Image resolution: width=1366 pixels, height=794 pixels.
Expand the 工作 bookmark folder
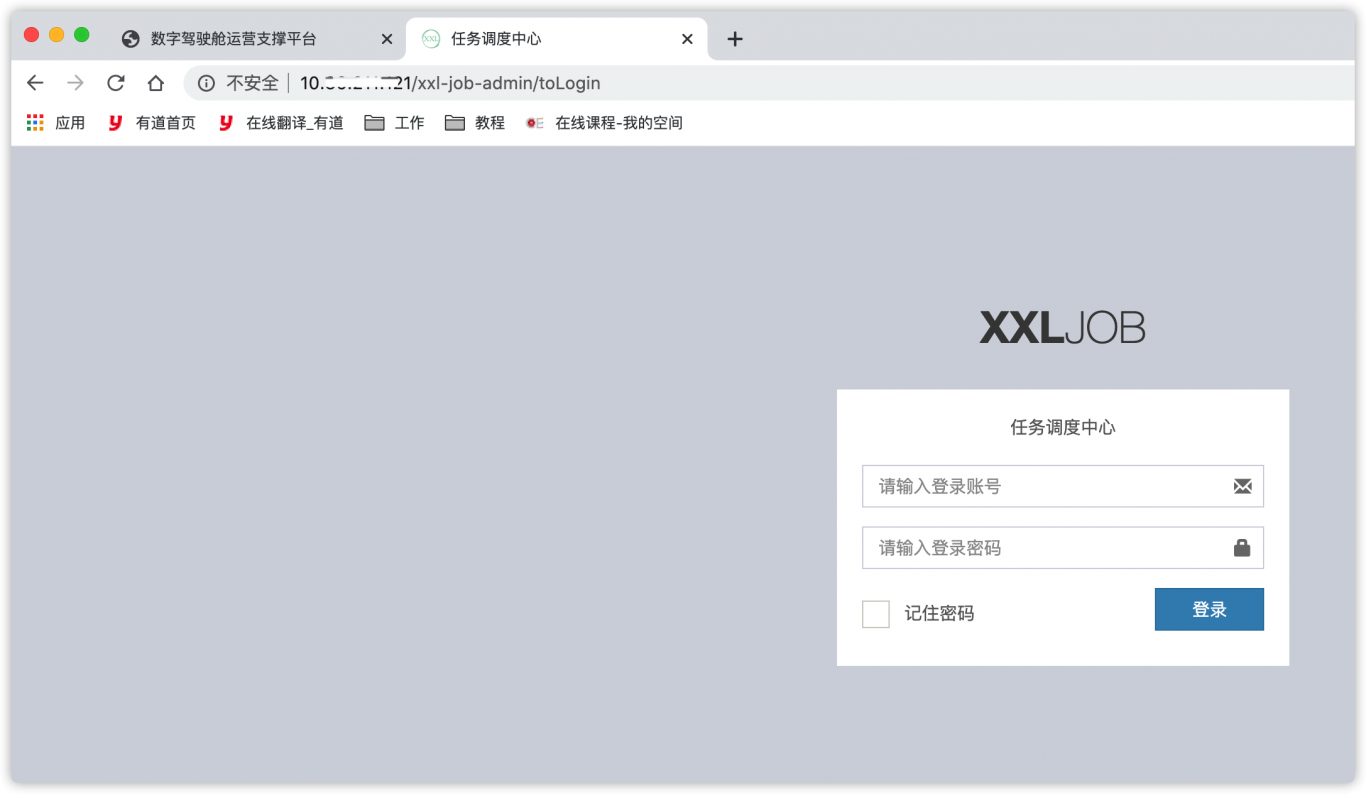coord(394,123)
